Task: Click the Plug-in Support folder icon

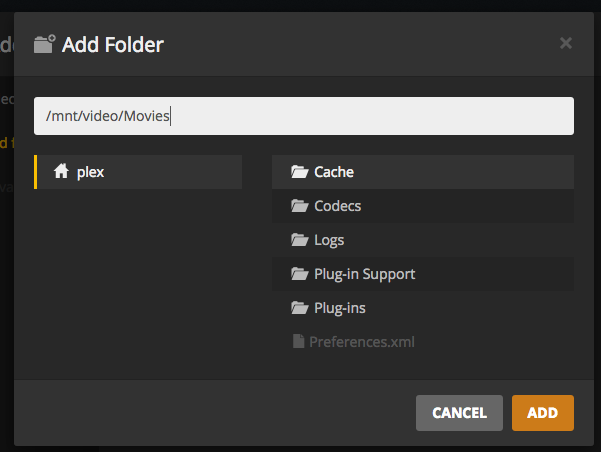Action: 299,274
